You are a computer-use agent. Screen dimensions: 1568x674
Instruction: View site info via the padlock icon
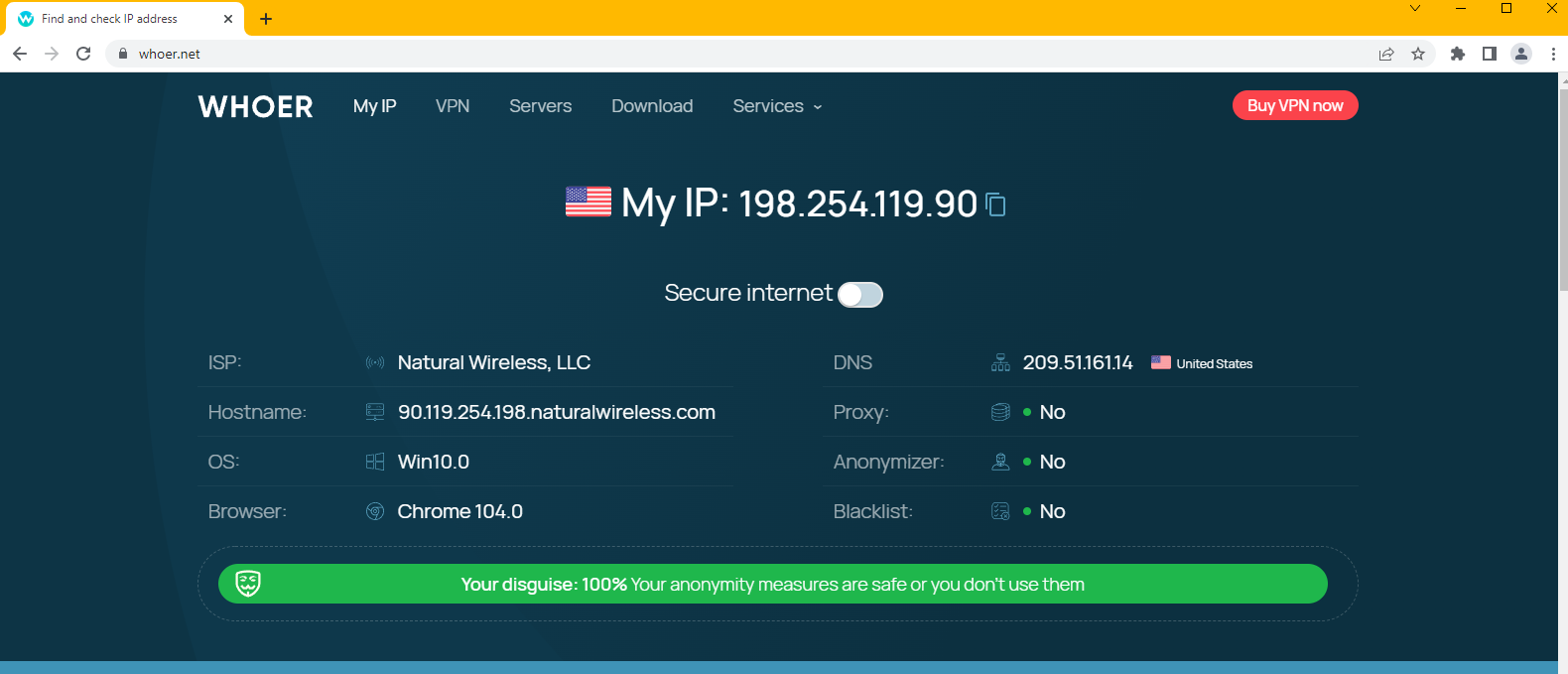click(x=123, y=54)
